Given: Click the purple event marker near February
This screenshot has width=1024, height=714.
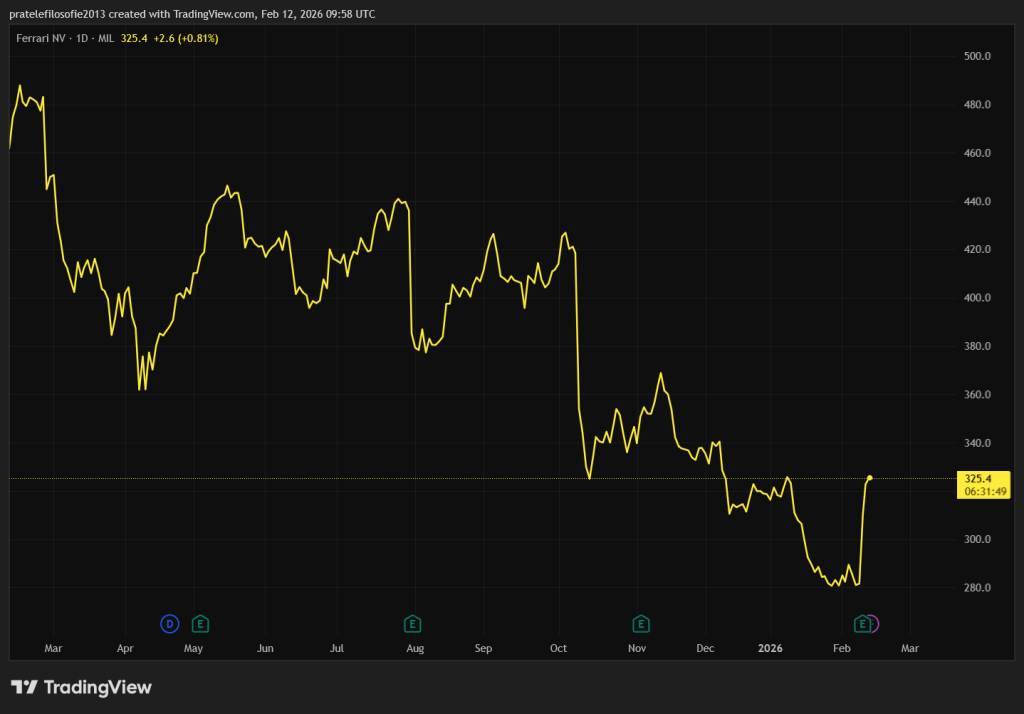Looking at the screenshot, I should coord(872,624).
